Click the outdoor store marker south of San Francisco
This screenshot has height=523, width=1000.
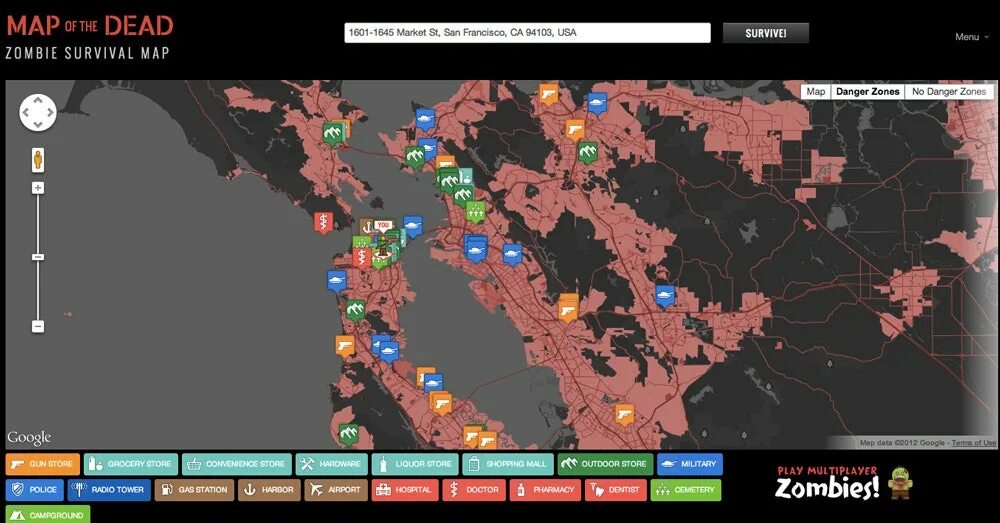[x=356, y=311]
